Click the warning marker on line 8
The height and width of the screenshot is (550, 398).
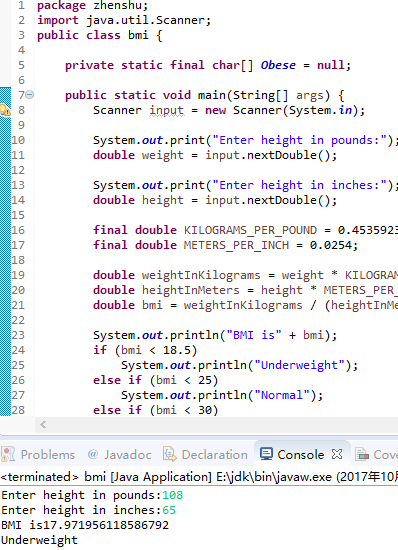pyautogui.click(x=5, y=110)
